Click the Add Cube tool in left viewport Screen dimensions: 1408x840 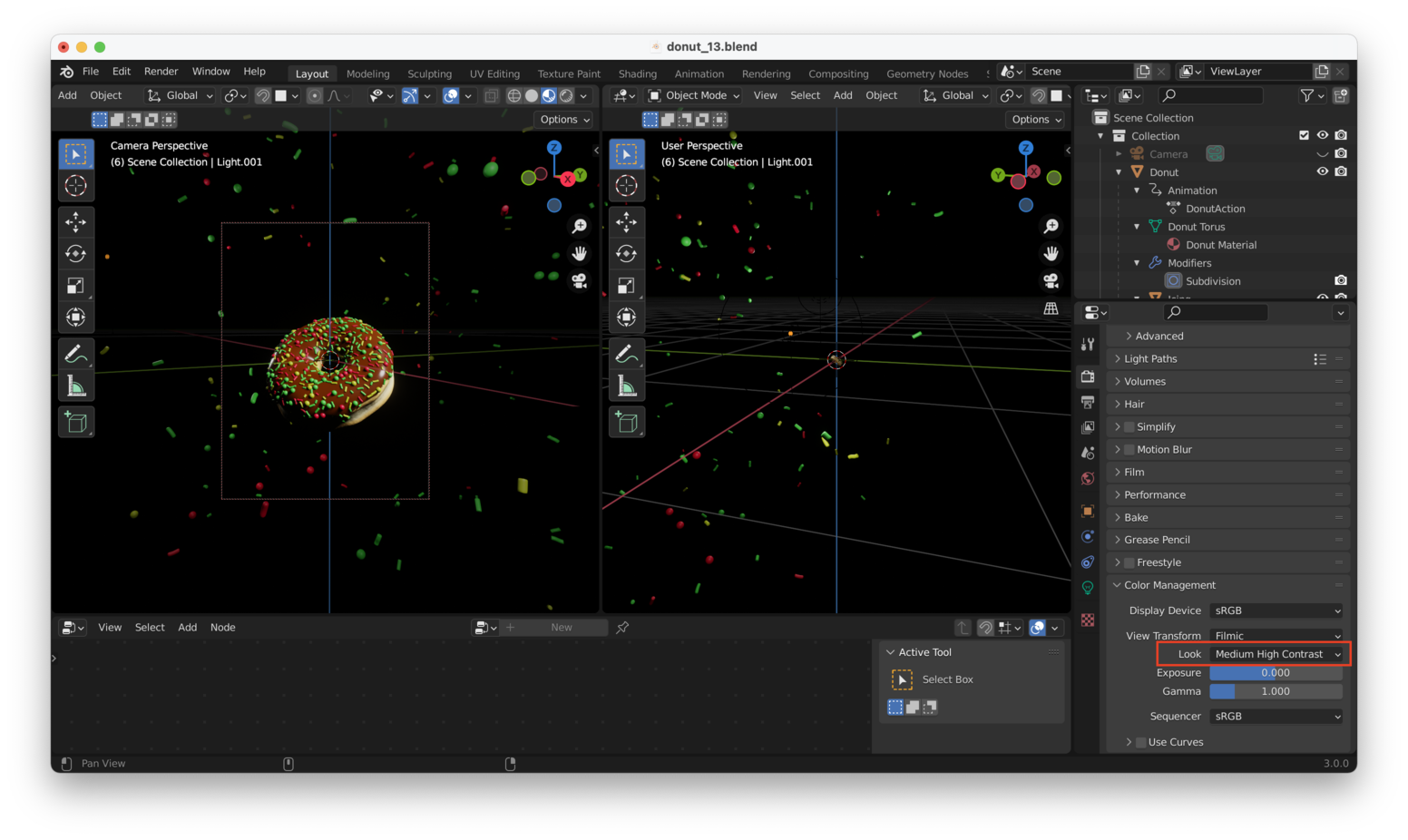(x=76, y=422)
